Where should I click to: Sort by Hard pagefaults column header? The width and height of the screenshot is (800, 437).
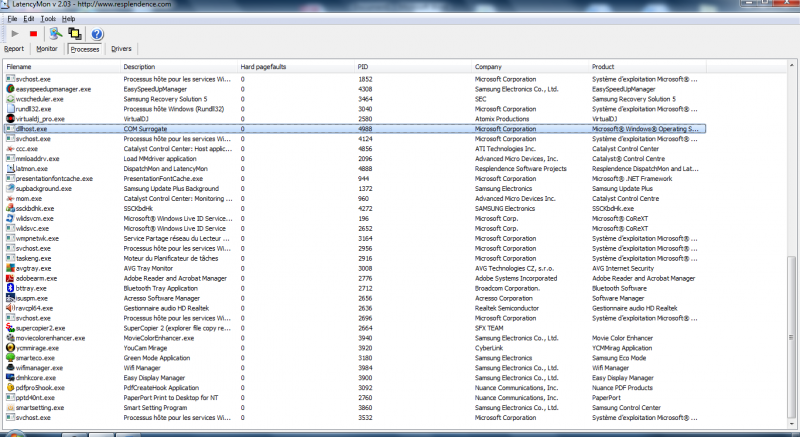point(296,67)
